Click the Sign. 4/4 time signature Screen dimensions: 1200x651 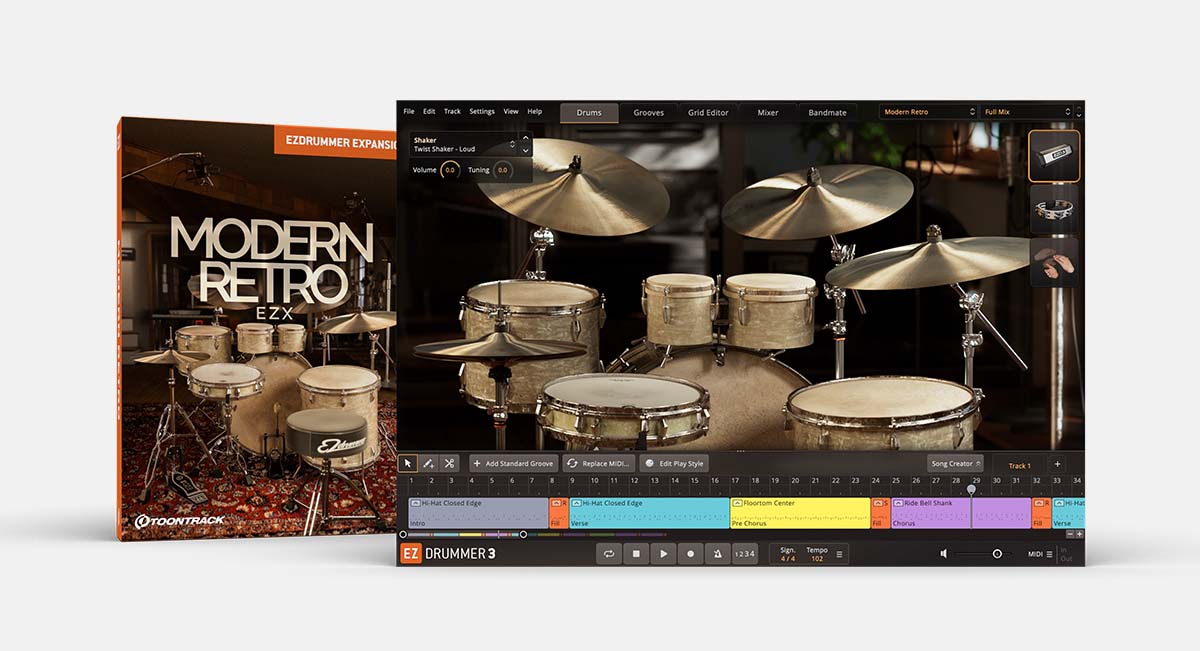tap(788, 554)
